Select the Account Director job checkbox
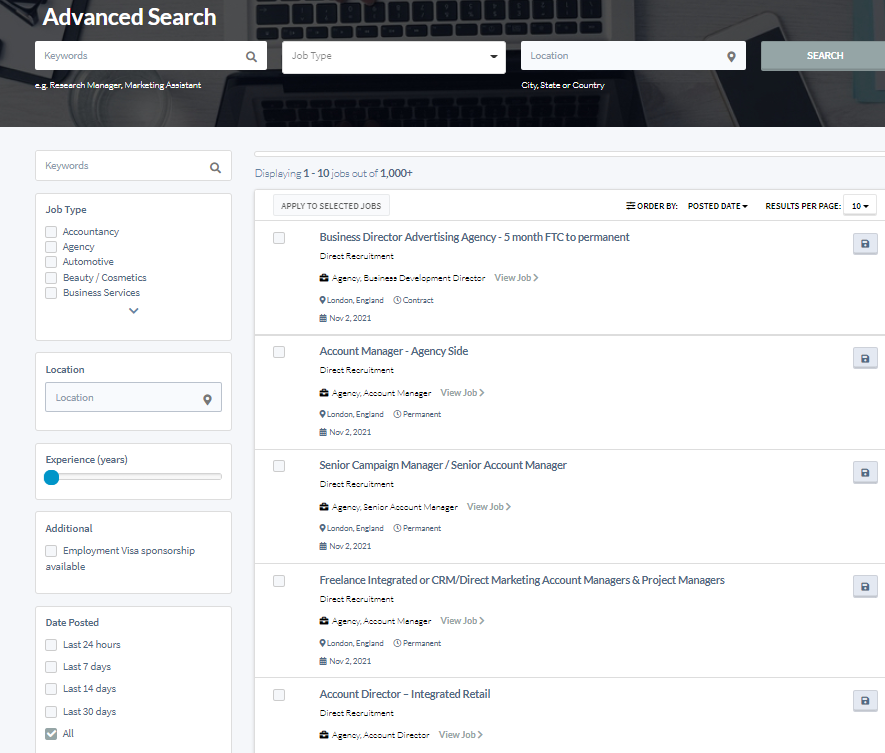Viewport: 885px width, 753px height. pyautogui.click(x=279, y=695)
